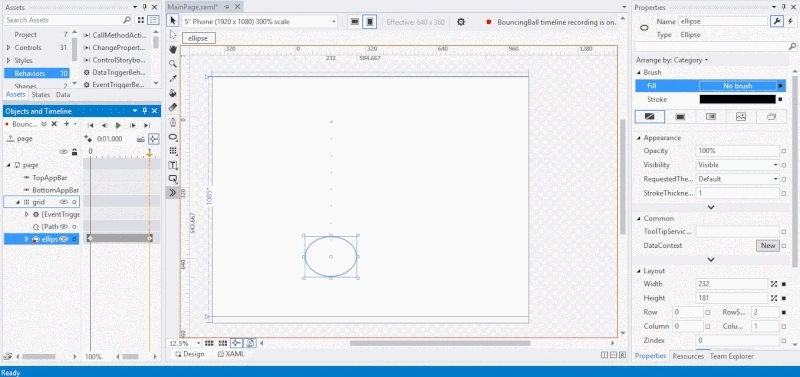The height and width of the screenshot is (377, 800).
Task: Record a keyframe at the playhead
Action: point(88,139)
